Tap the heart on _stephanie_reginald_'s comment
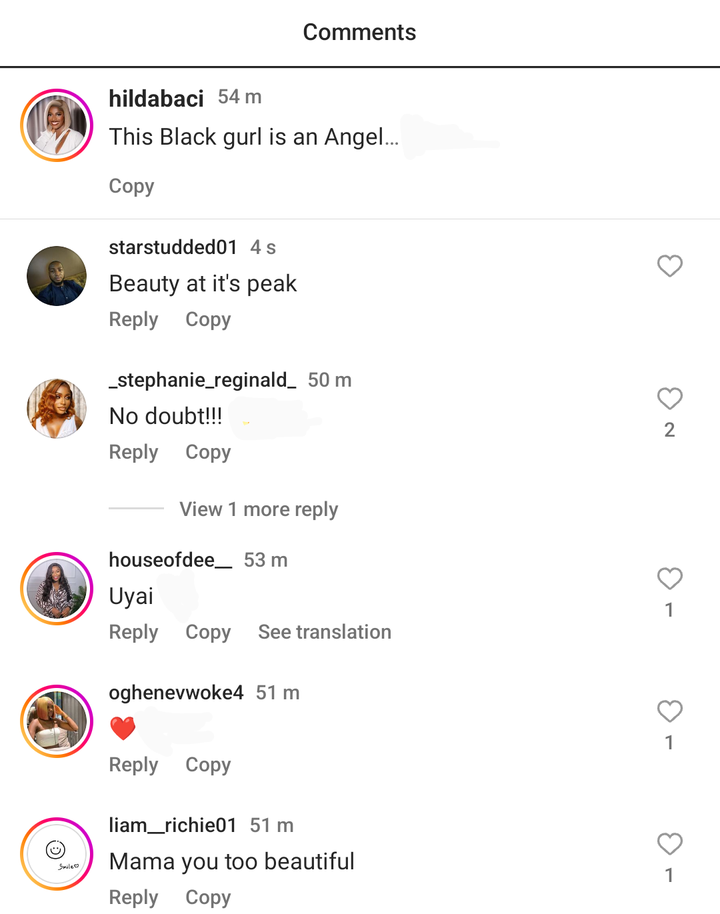 [669, 399]
